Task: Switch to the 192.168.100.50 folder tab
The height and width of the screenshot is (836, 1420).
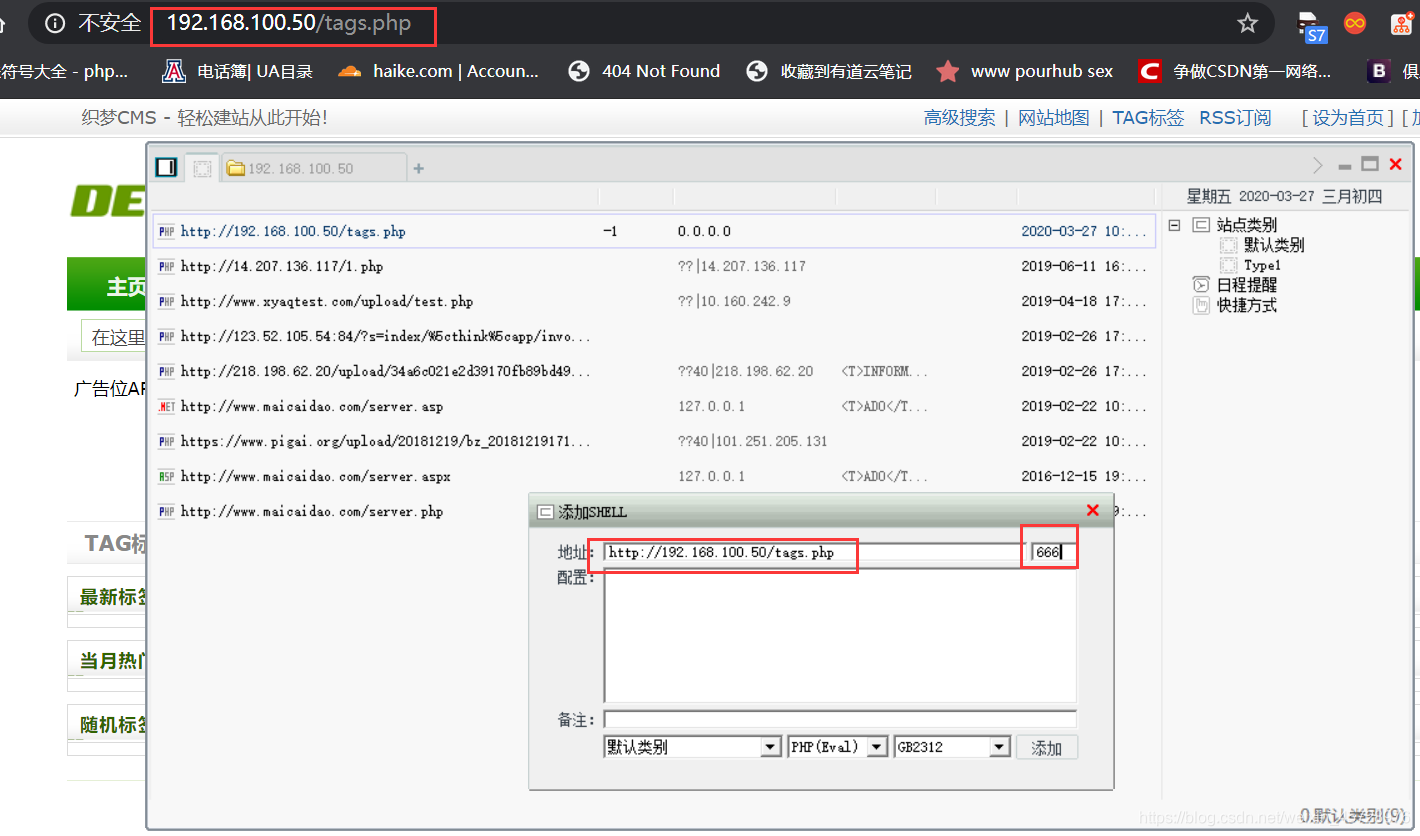Action: [312, 168]
